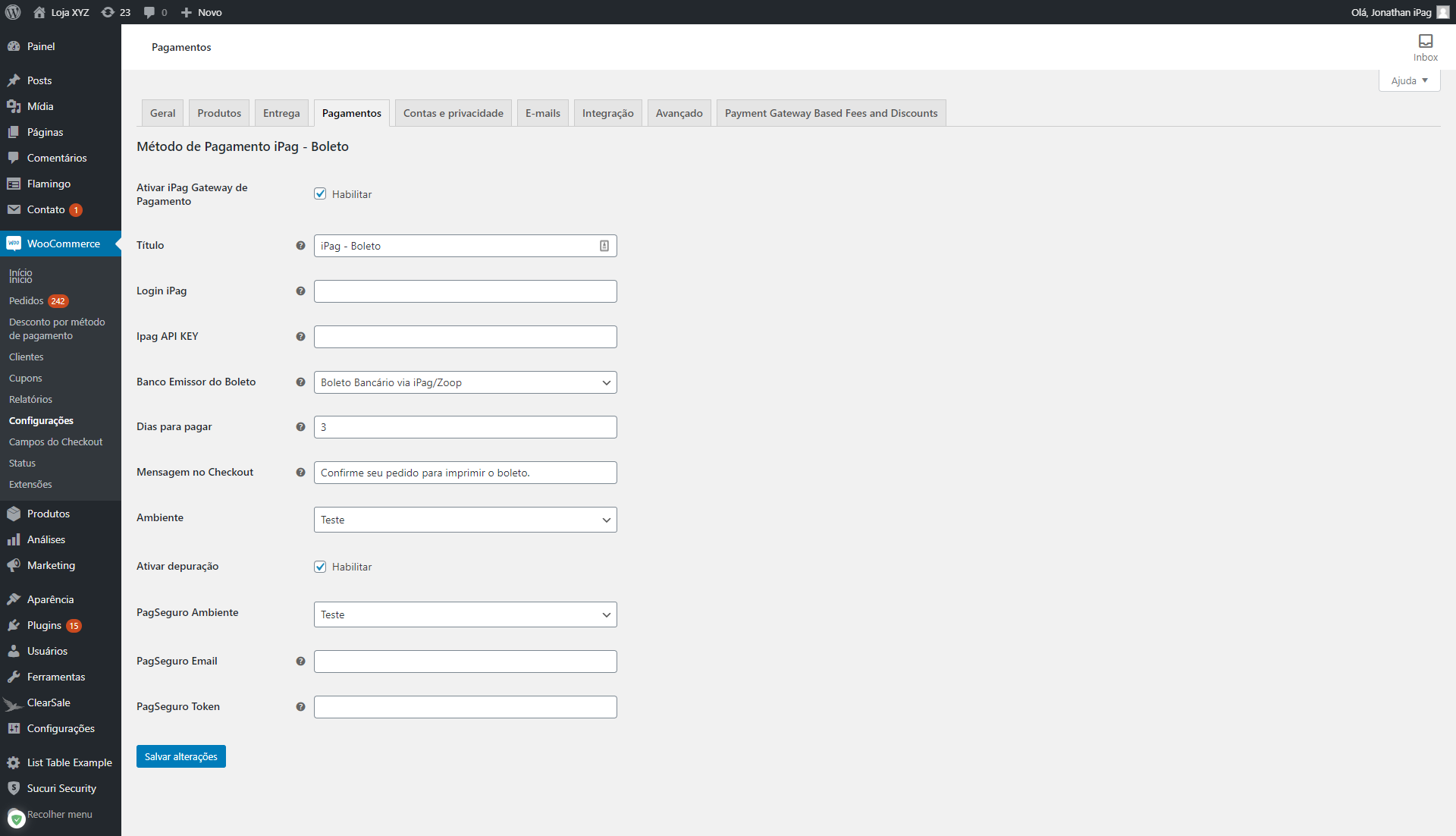Viewport: 1456px width, 836px height.
Task: Click the updates icon showing 23
Action: 108,12
